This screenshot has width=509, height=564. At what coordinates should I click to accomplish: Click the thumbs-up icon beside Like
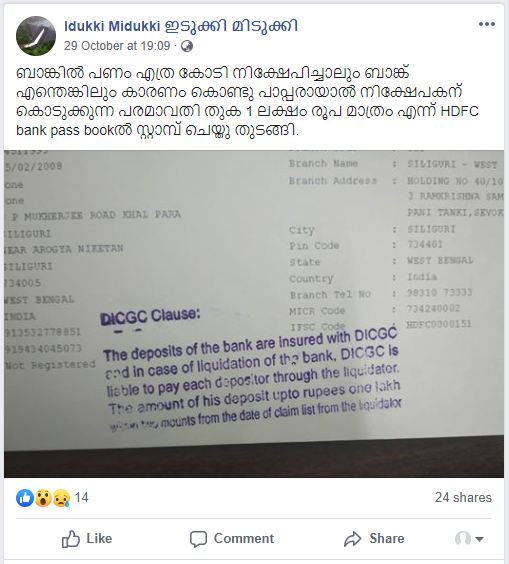pyautogui.click(x=71, y=538)
